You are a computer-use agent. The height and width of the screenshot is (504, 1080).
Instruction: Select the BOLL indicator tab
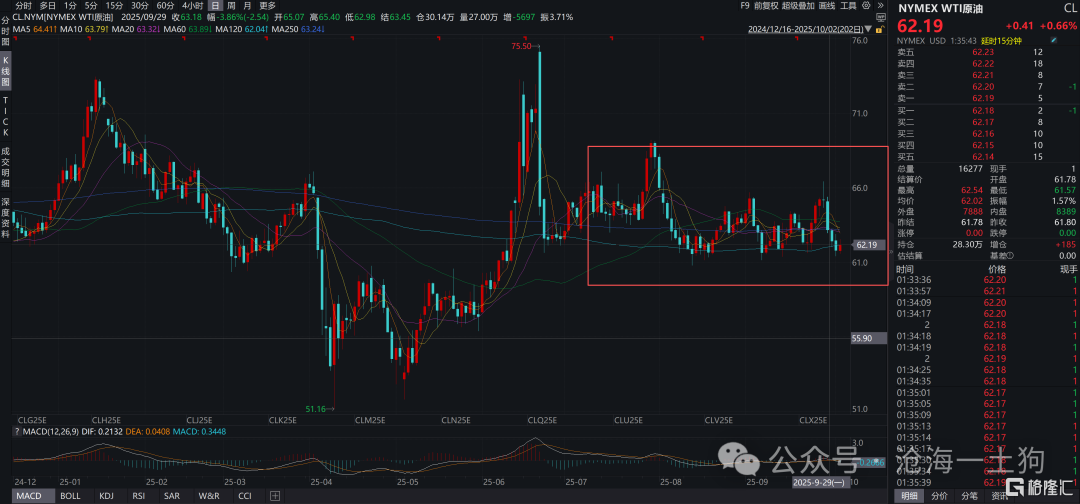[70, 496]
